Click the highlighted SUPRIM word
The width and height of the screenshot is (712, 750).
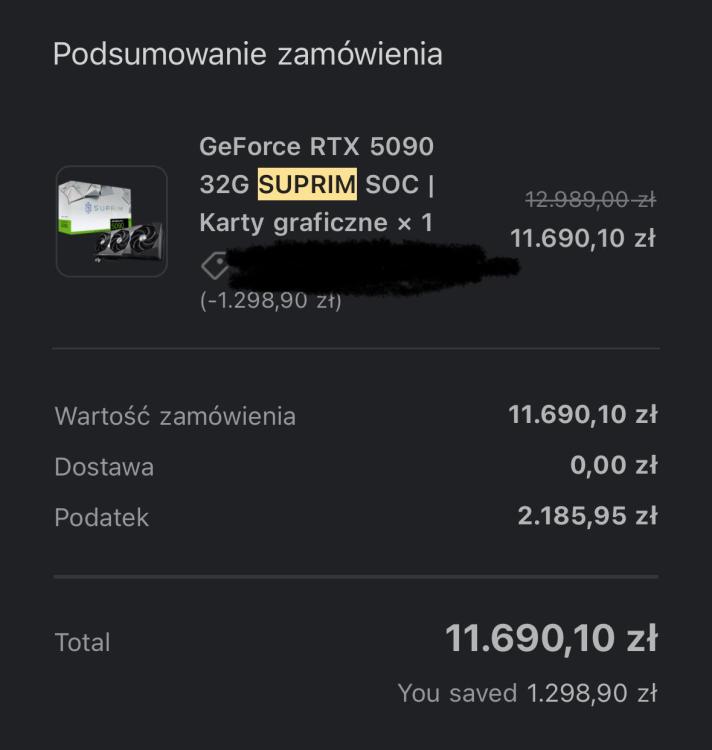click(x=307, y=185)
